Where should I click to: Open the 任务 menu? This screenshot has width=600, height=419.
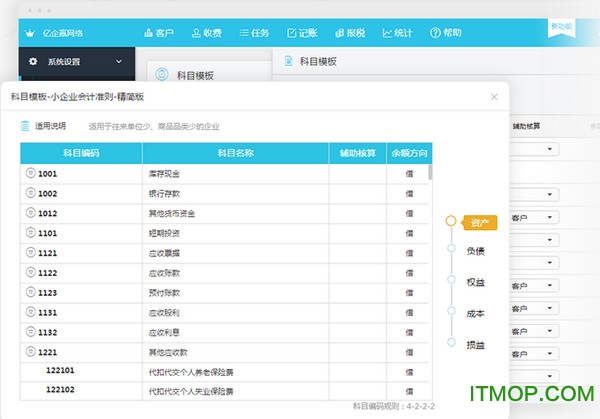(x=254, y=33)
